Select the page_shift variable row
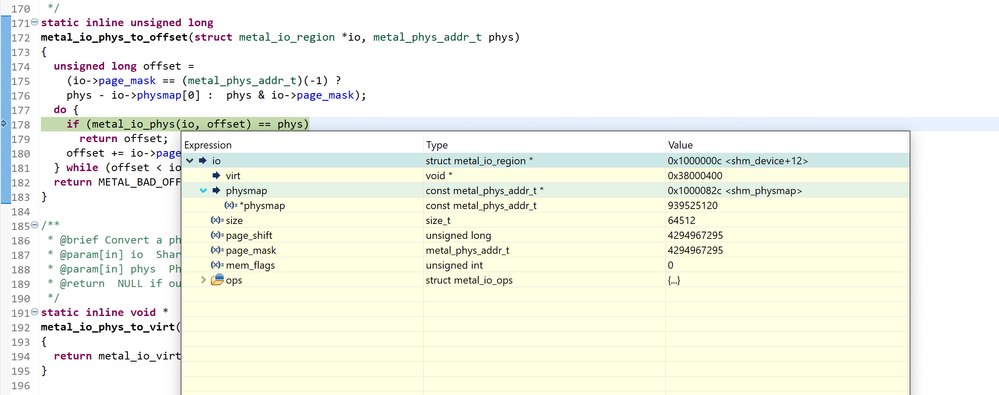This screenshot has width=999, height=395. pyautogui.click(x=545, y=235)
